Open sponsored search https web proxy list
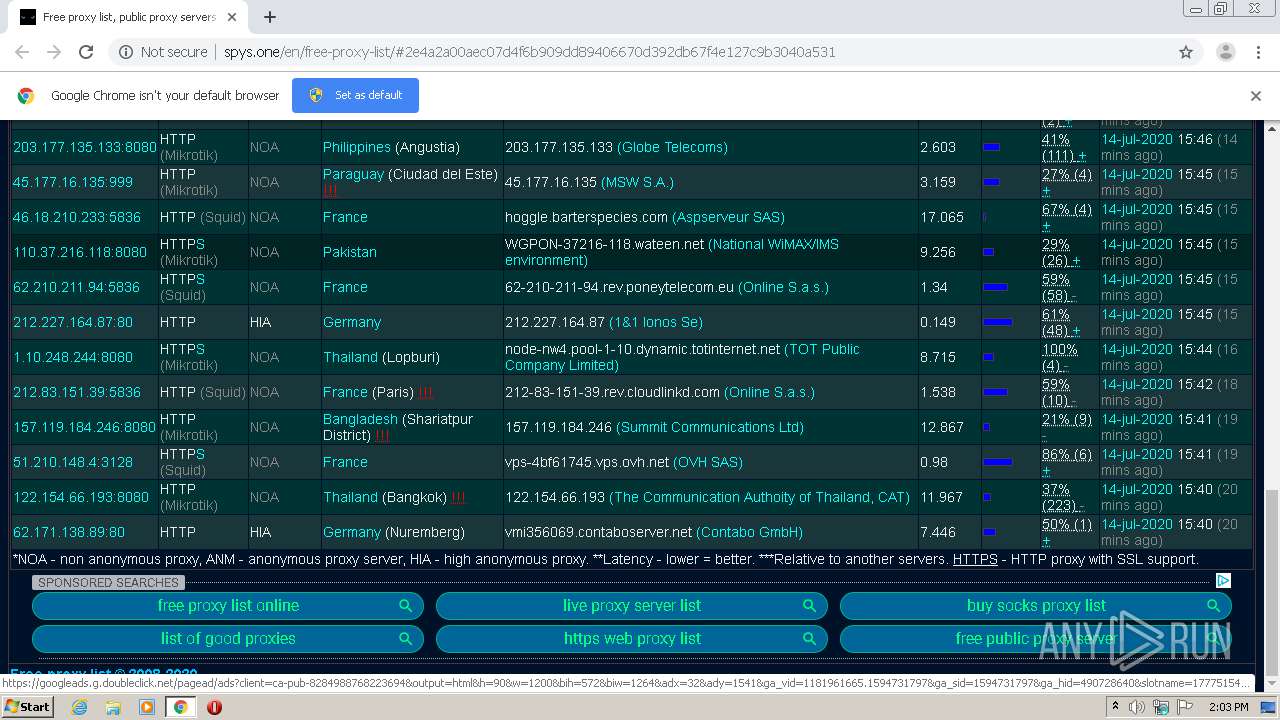This screenshot has height=720, width=1280. pyautogui.click(x=632, y=639)
